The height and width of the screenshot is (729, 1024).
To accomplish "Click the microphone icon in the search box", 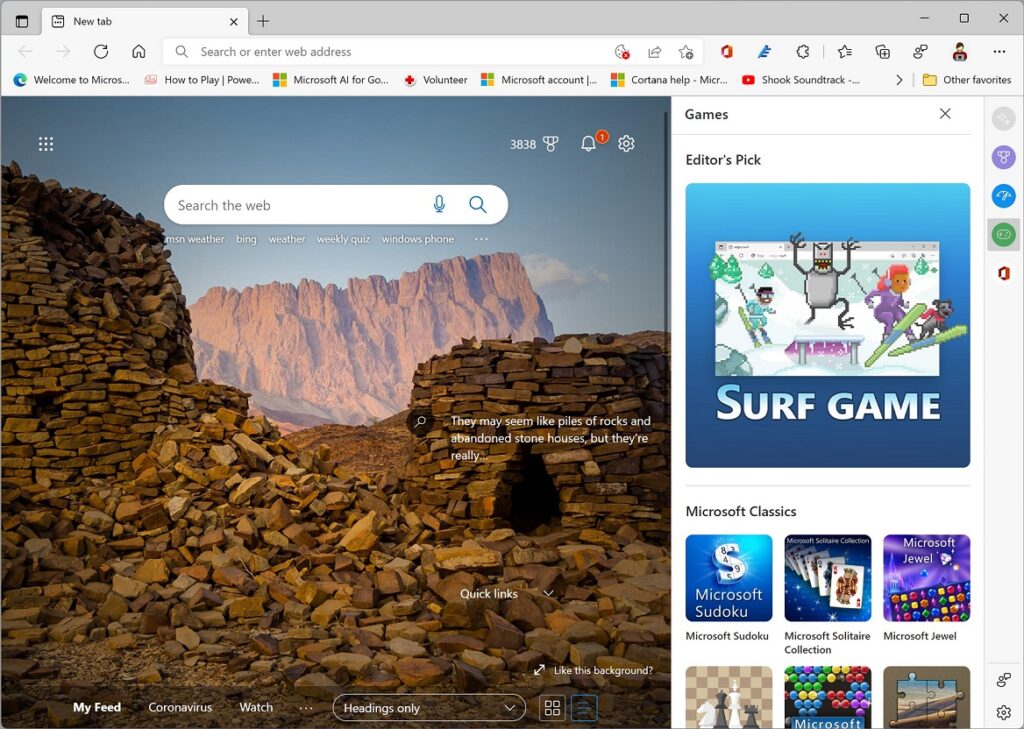I will [x=438, y=204].
